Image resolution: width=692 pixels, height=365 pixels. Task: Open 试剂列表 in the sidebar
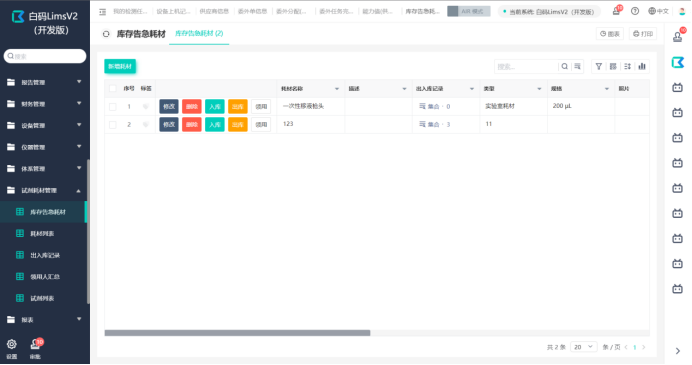click(x=43, y=298)
